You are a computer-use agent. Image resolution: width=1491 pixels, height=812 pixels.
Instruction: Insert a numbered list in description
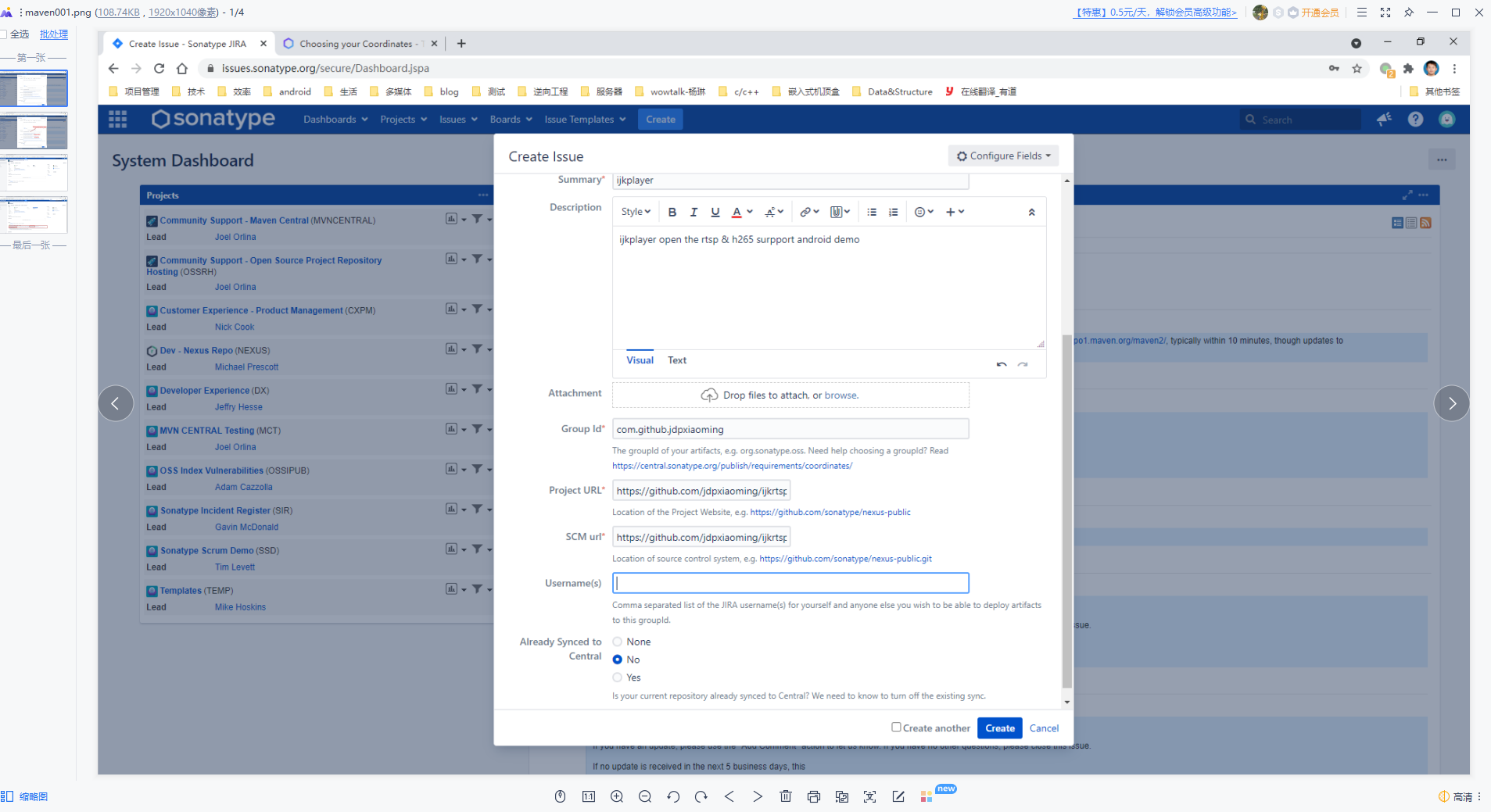[894, 212]
